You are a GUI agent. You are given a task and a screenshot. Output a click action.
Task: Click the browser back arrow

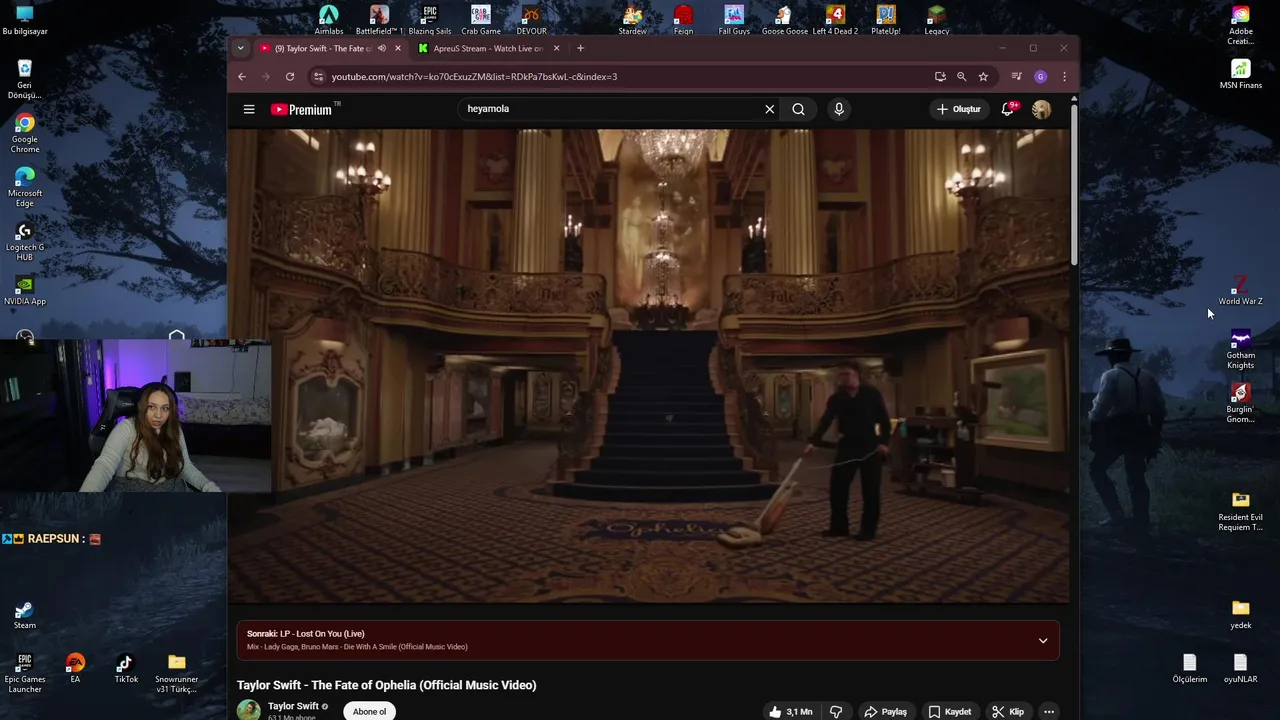pos(242,77)
